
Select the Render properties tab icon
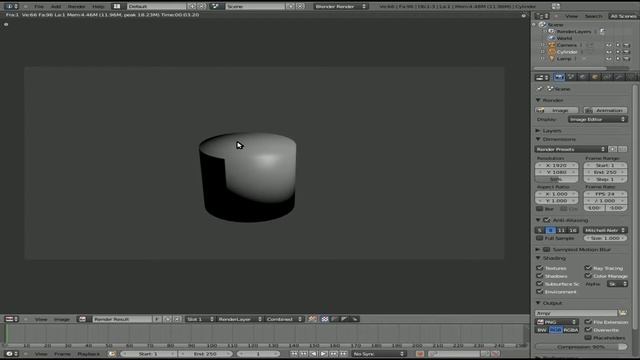[559, 77]
